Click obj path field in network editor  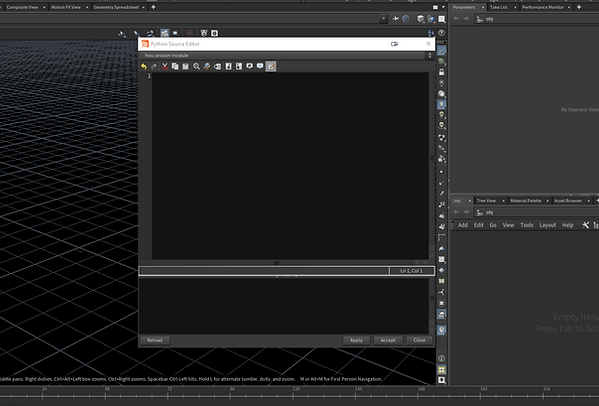click(x=536, y=212)
